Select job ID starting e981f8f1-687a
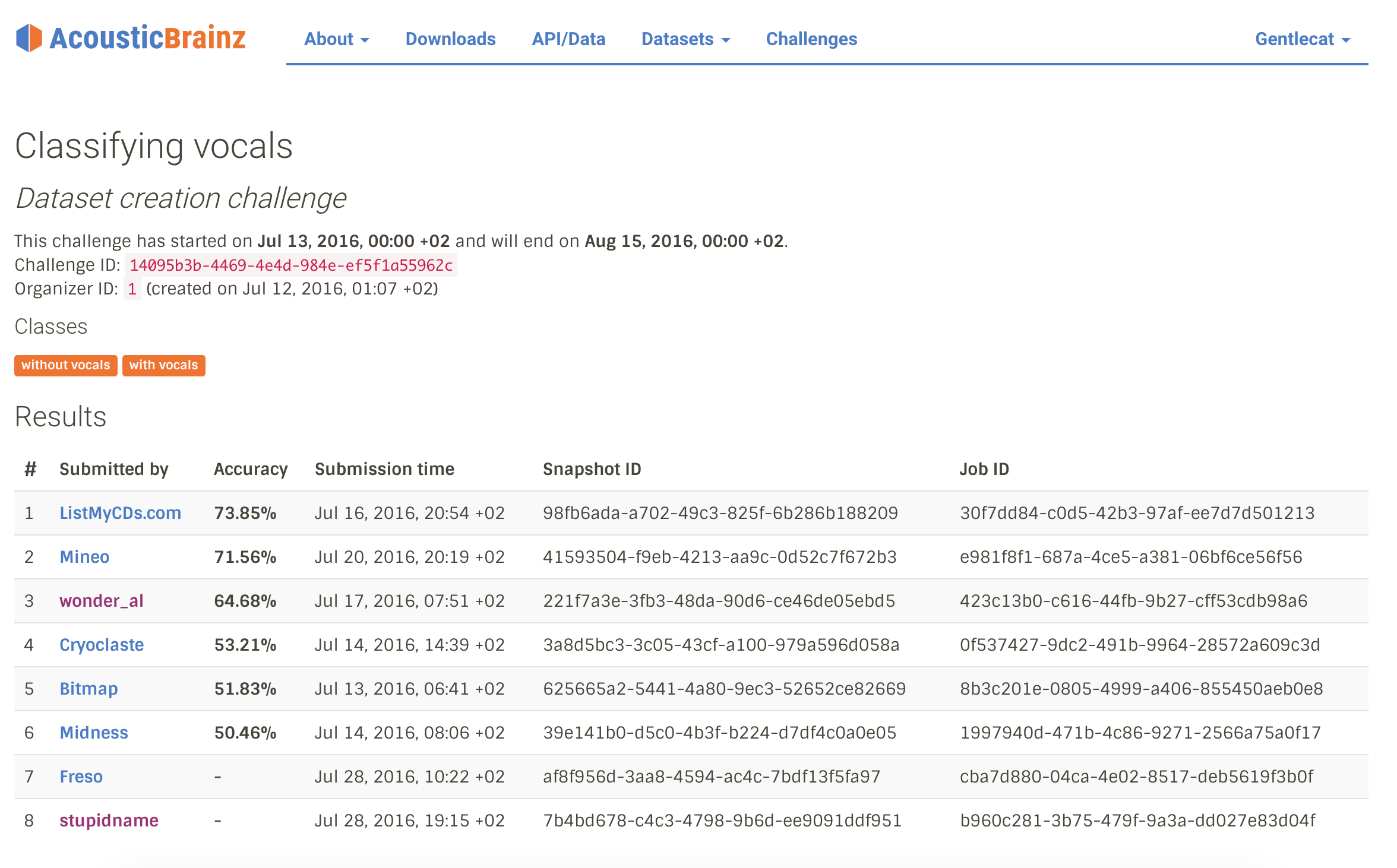The width and height of the screenshot is (1397, 868). [1131, 557]
